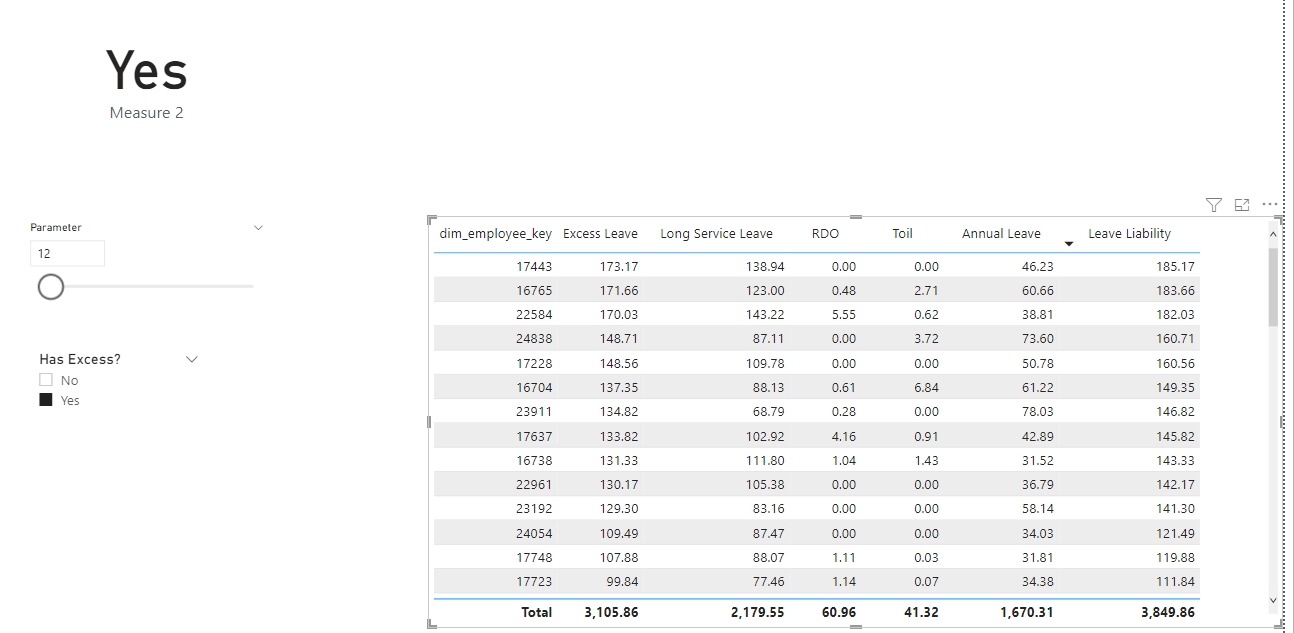Viewport: 1294px width, 633px height.
Task: Open More options ellipsis for table visual
Action: pyautogui.click(x=1270, y=204)
